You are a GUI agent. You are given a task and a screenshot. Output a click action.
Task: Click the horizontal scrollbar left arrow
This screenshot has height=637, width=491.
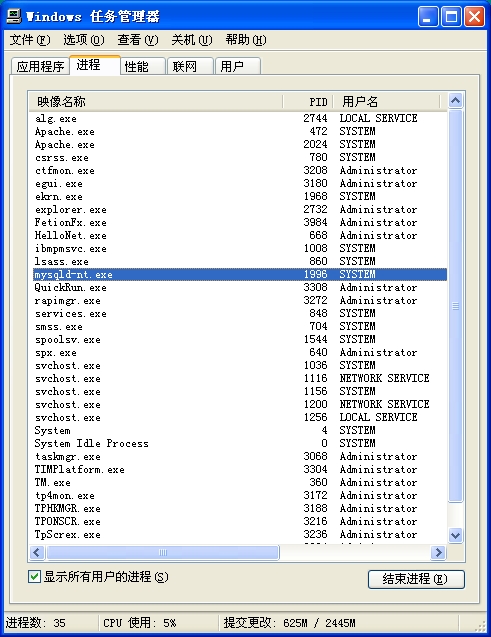coord(37,552)
